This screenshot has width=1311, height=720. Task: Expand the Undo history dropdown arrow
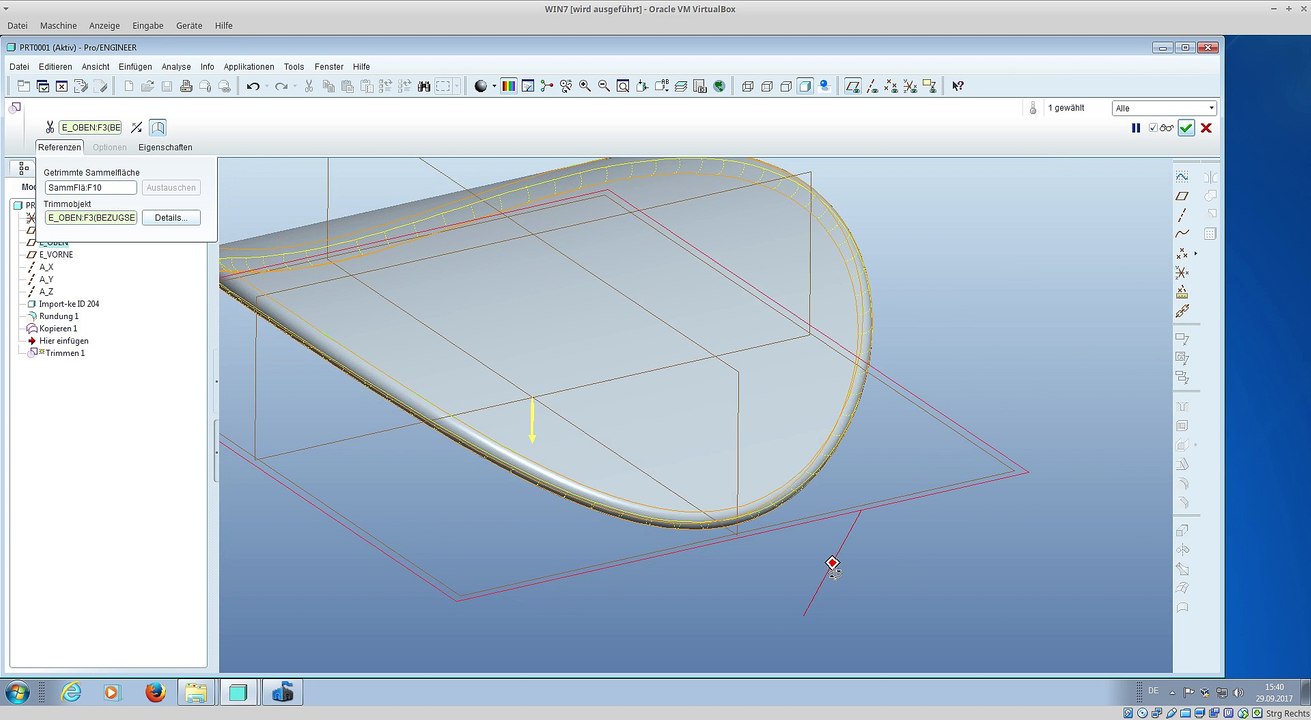(x=266, y=87)
